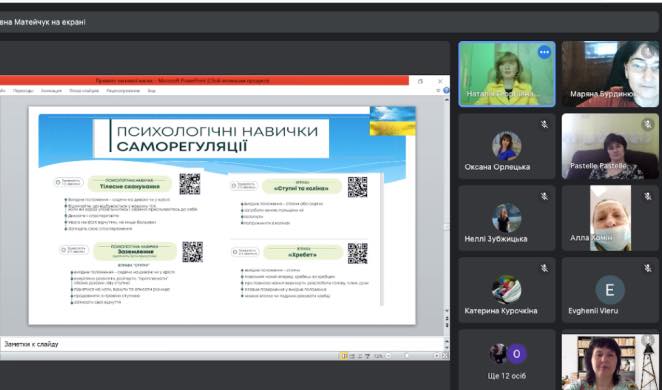Click the Тілесне сканування QR code

click(x=190, y=184)
